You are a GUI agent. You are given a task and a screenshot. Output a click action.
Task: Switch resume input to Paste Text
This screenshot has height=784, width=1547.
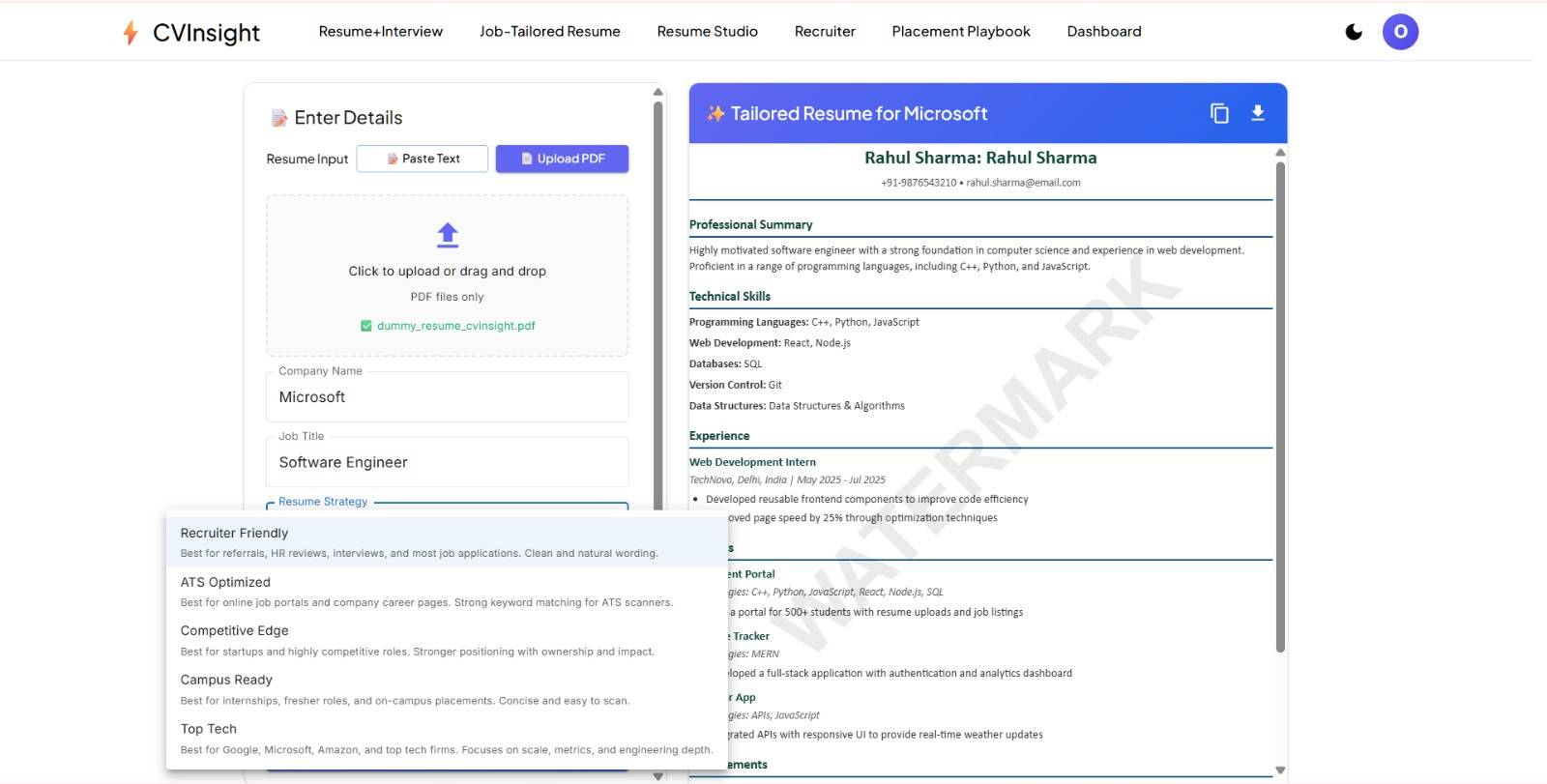[x=423, y=159]
